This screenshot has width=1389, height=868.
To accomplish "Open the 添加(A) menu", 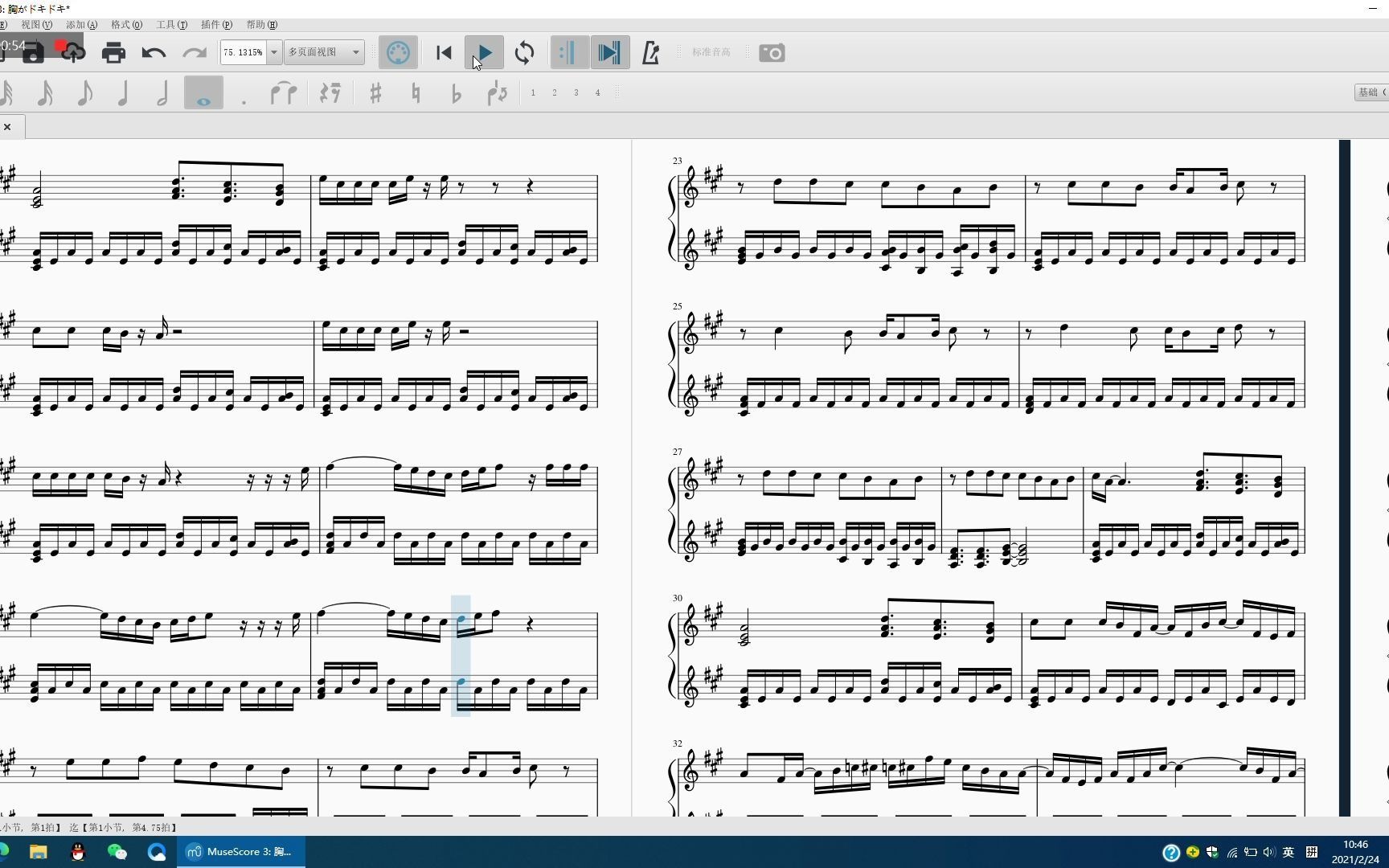I will tap(81, 25).
